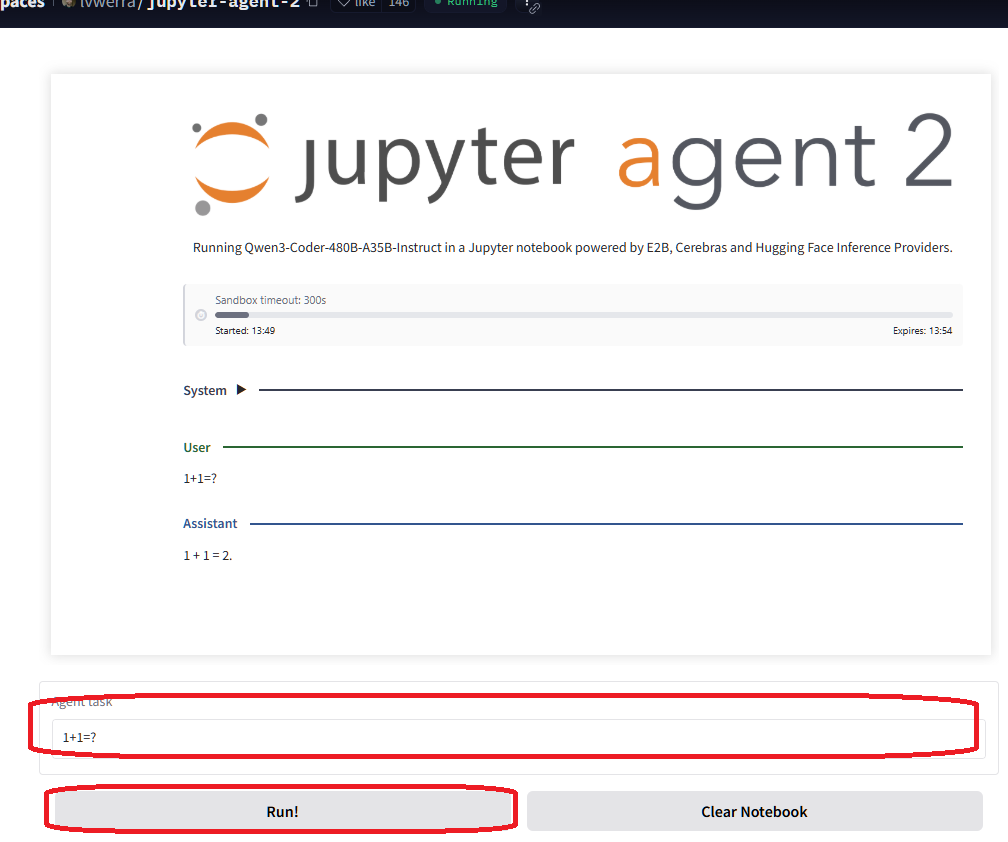Screen dimensions: 1008x842
Task: Click the Running status badge
Action: (466, 3)
